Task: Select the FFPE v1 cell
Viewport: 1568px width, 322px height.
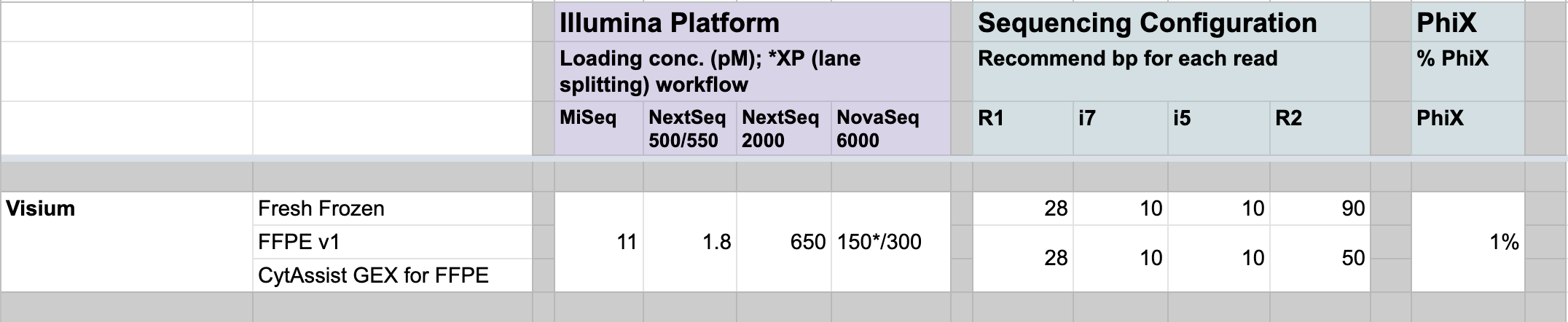Action: [x=393, y=242]
